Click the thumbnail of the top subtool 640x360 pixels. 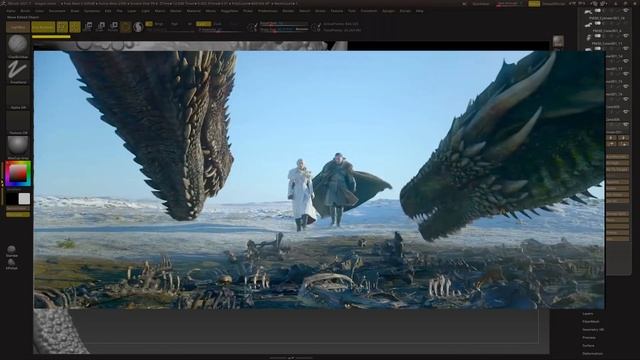pyautogui.click(x=588, y=12)
